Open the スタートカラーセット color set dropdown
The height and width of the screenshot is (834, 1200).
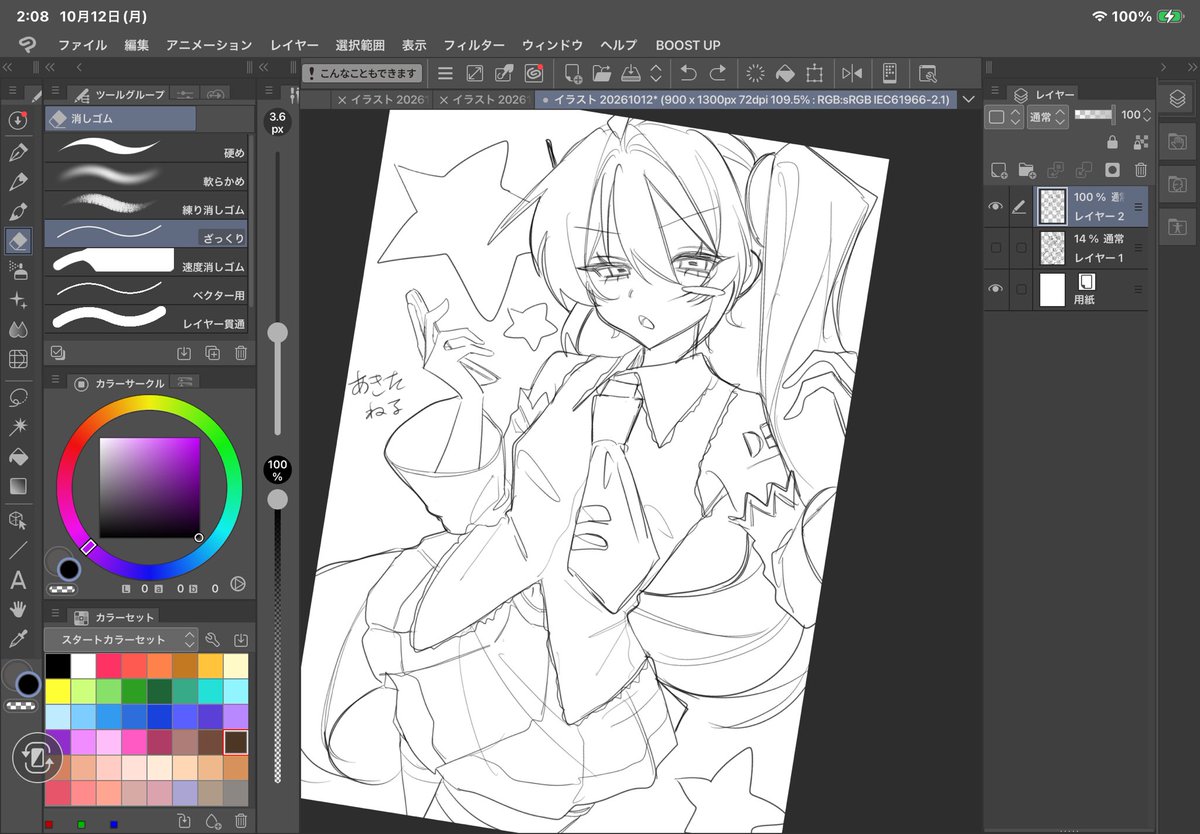123,639
